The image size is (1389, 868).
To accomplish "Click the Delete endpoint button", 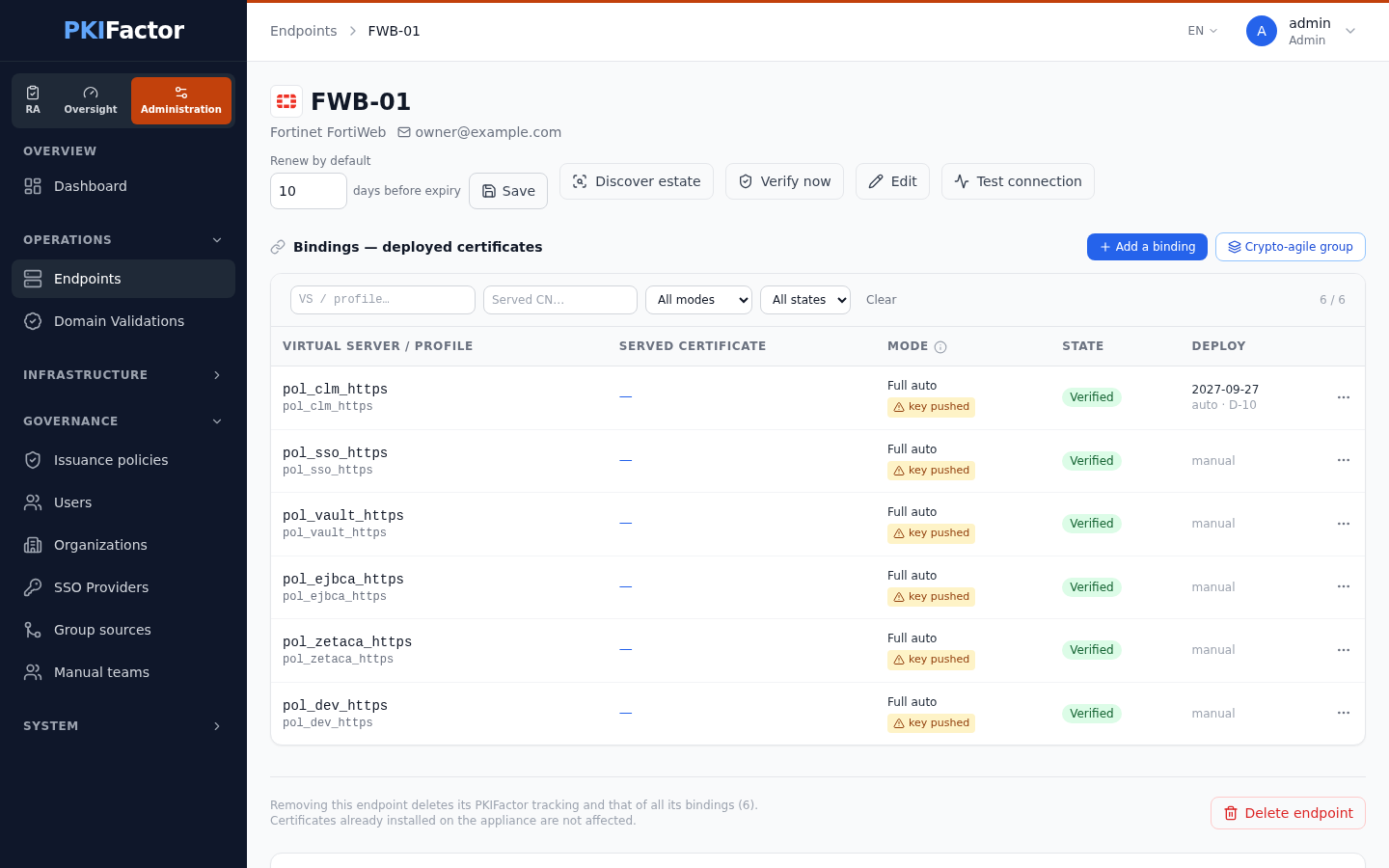I will [x=1288, y=813].
